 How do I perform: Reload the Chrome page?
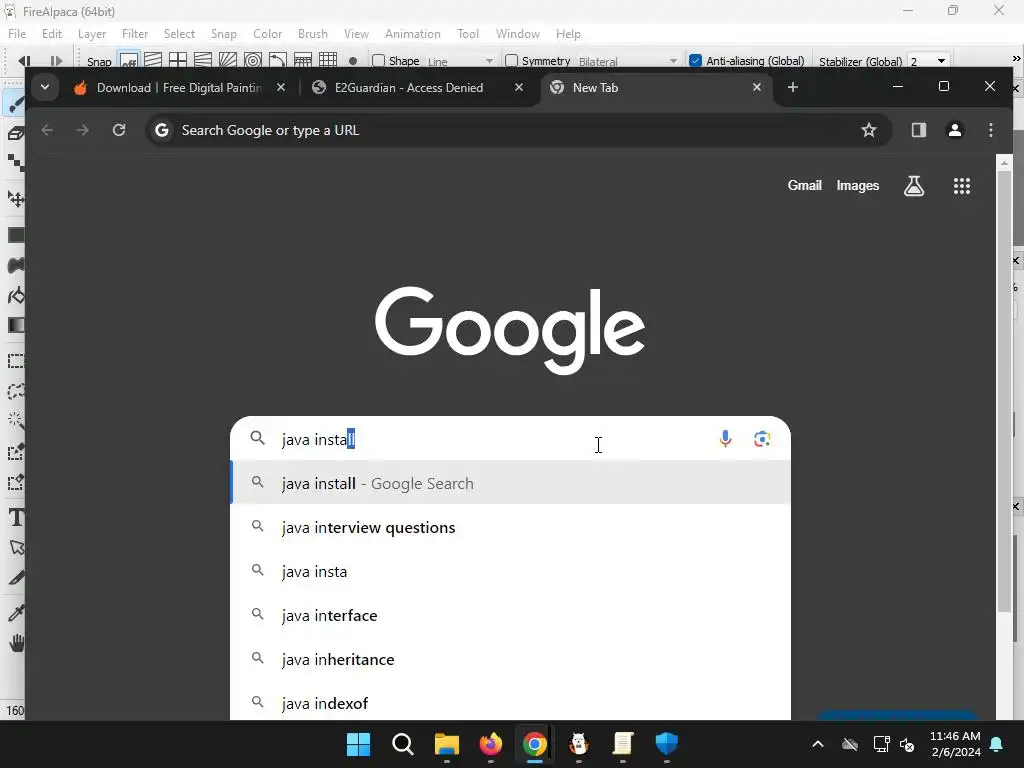click(x=118, y=130)
